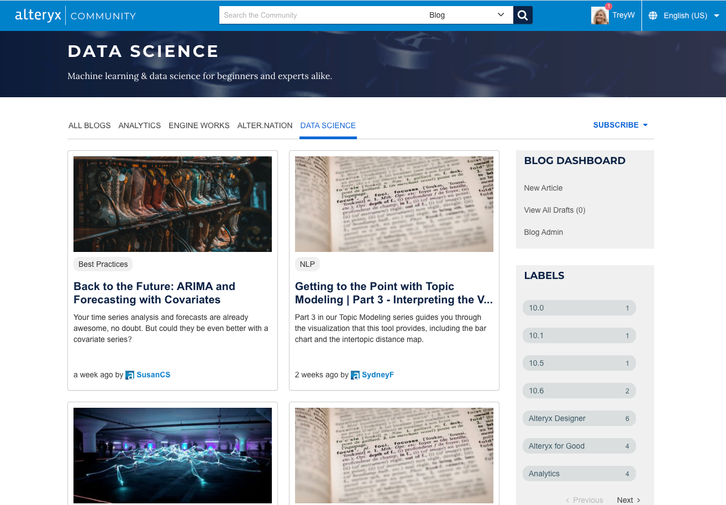Click TreyW's profile avatar

click(x=600, y=15)
